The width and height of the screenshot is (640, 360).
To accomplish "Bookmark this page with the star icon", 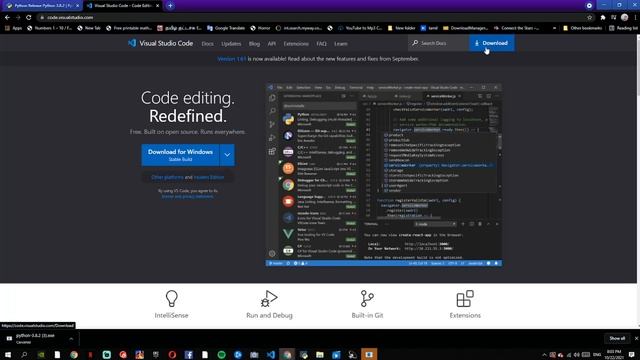I will (589, 18).
